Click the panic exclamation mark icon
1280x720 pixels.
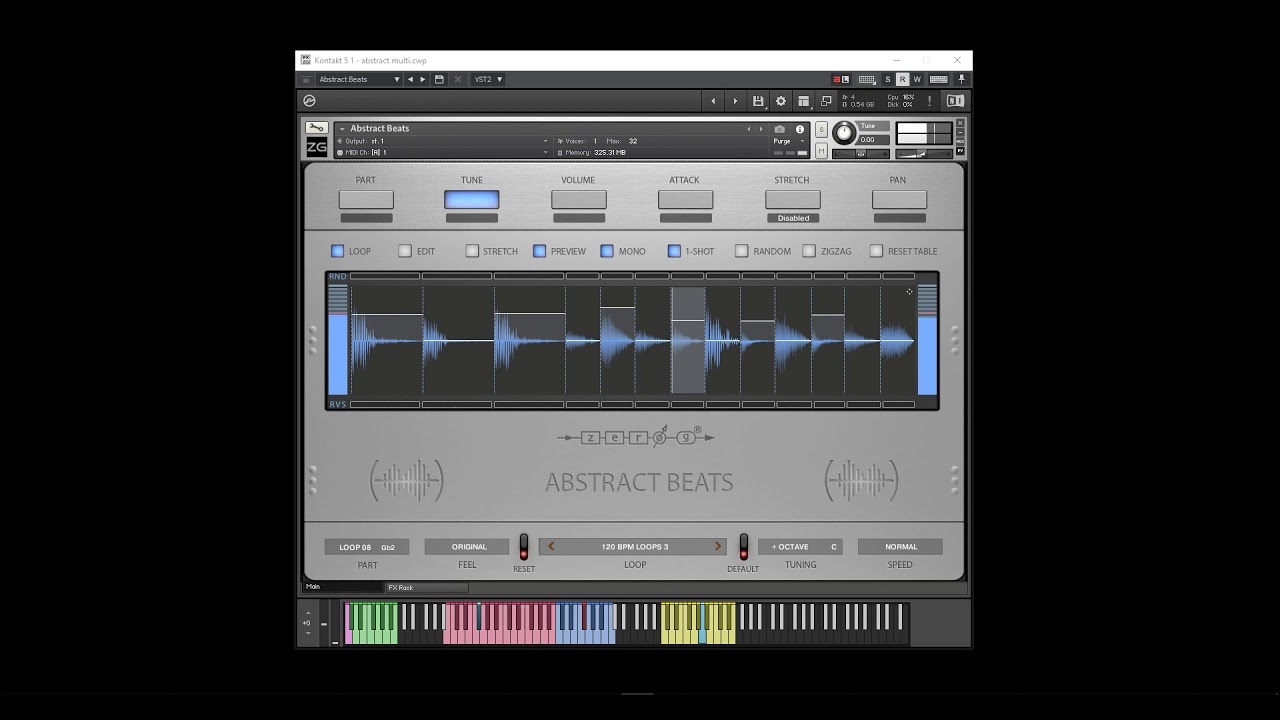coord(930,101)
